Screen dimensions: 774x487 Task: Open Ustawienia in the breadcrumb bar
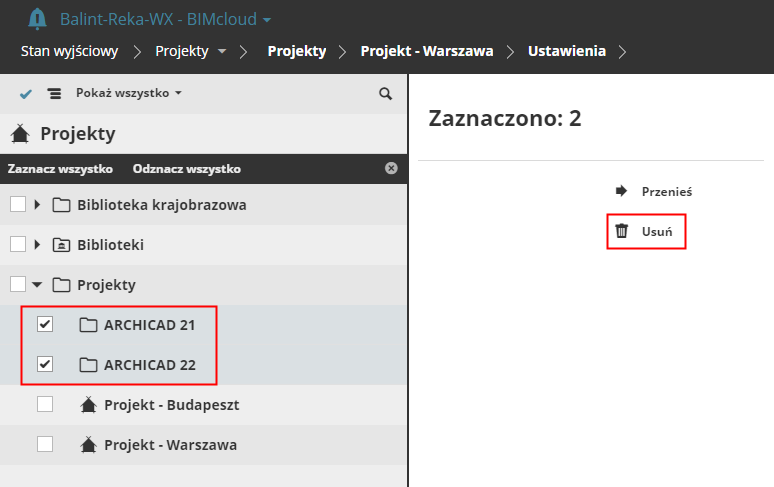[x=567, y=51]
